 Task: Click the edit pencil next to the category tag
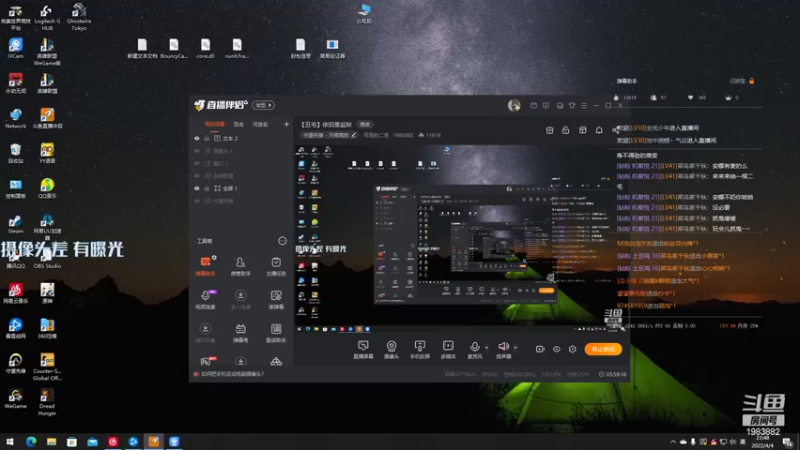[x=353, y=135]
